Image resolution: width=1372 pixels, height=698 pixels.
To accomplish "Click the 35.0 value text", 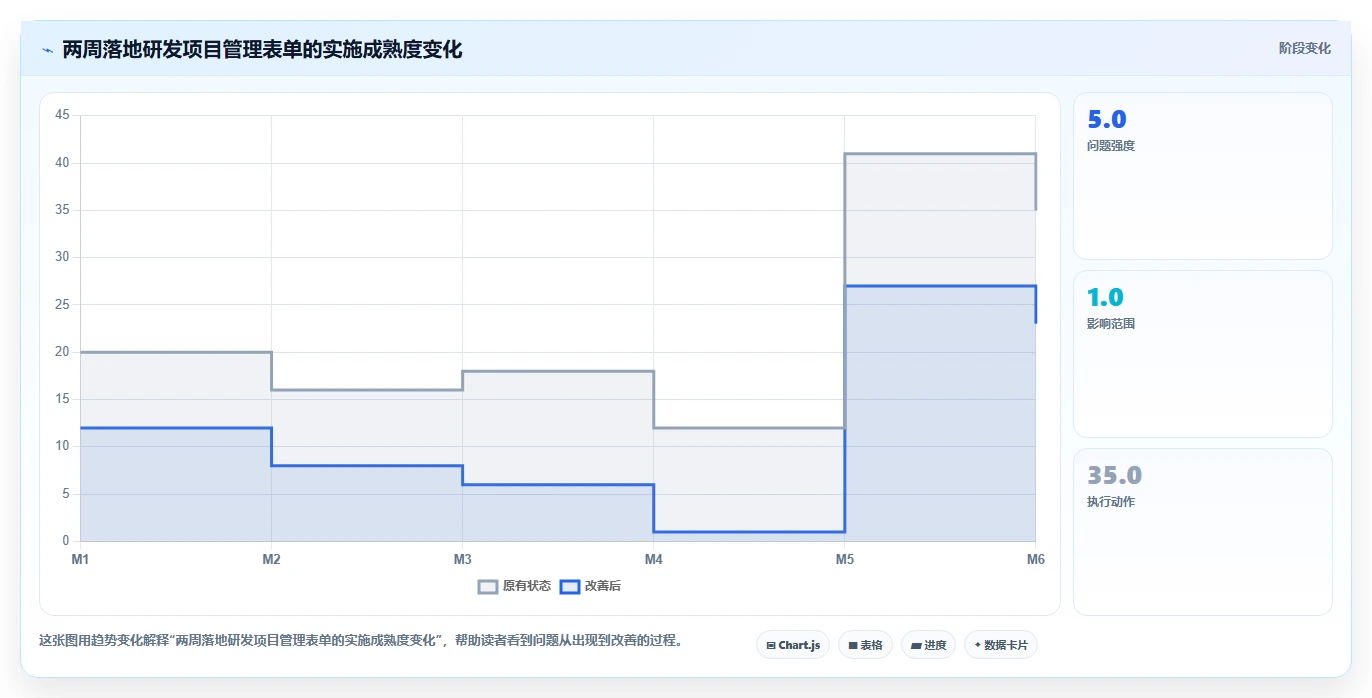I will (x=1114, y=475).
